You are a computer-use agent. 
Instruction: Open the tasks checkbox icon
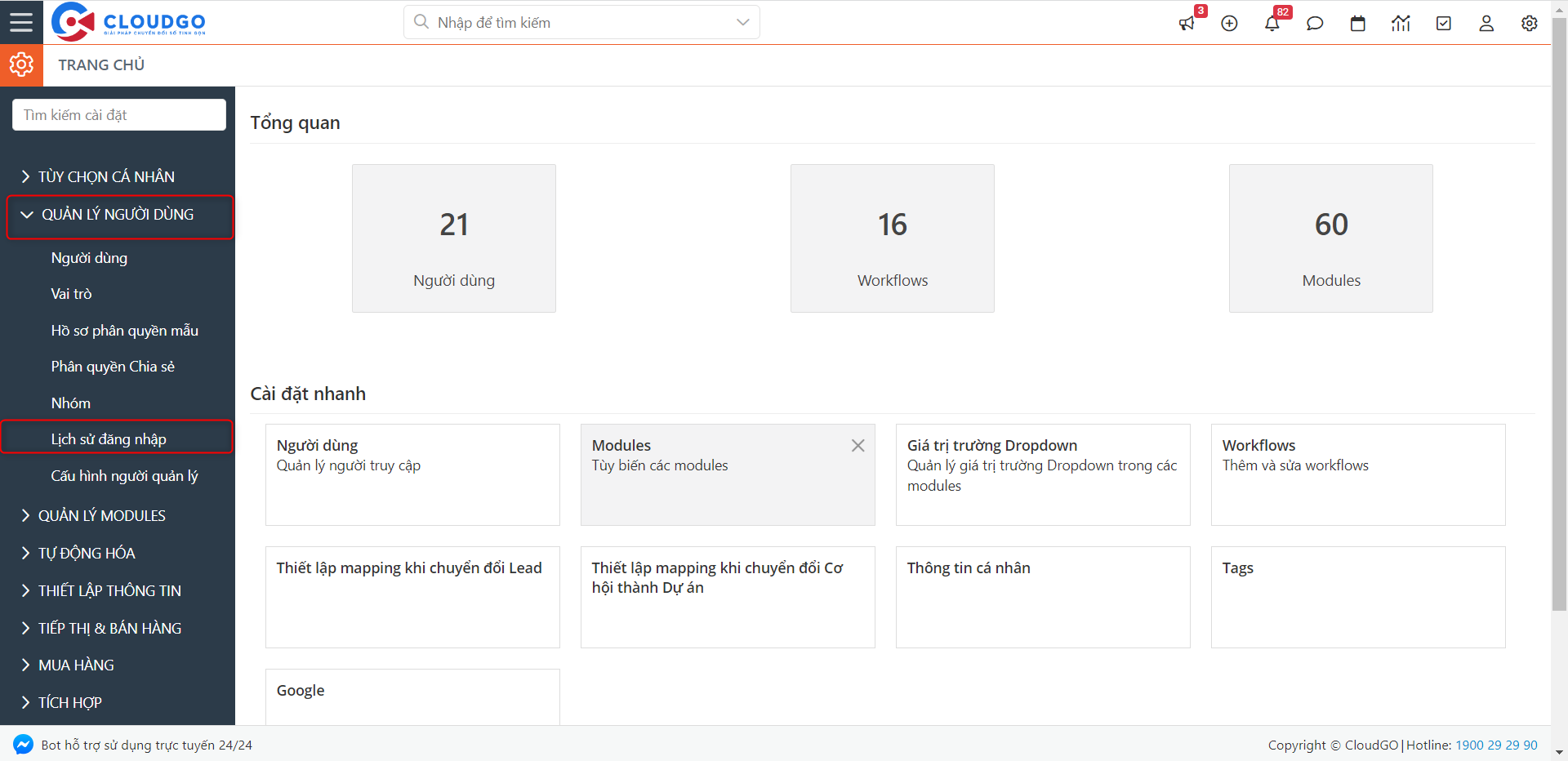point(1444,24)
